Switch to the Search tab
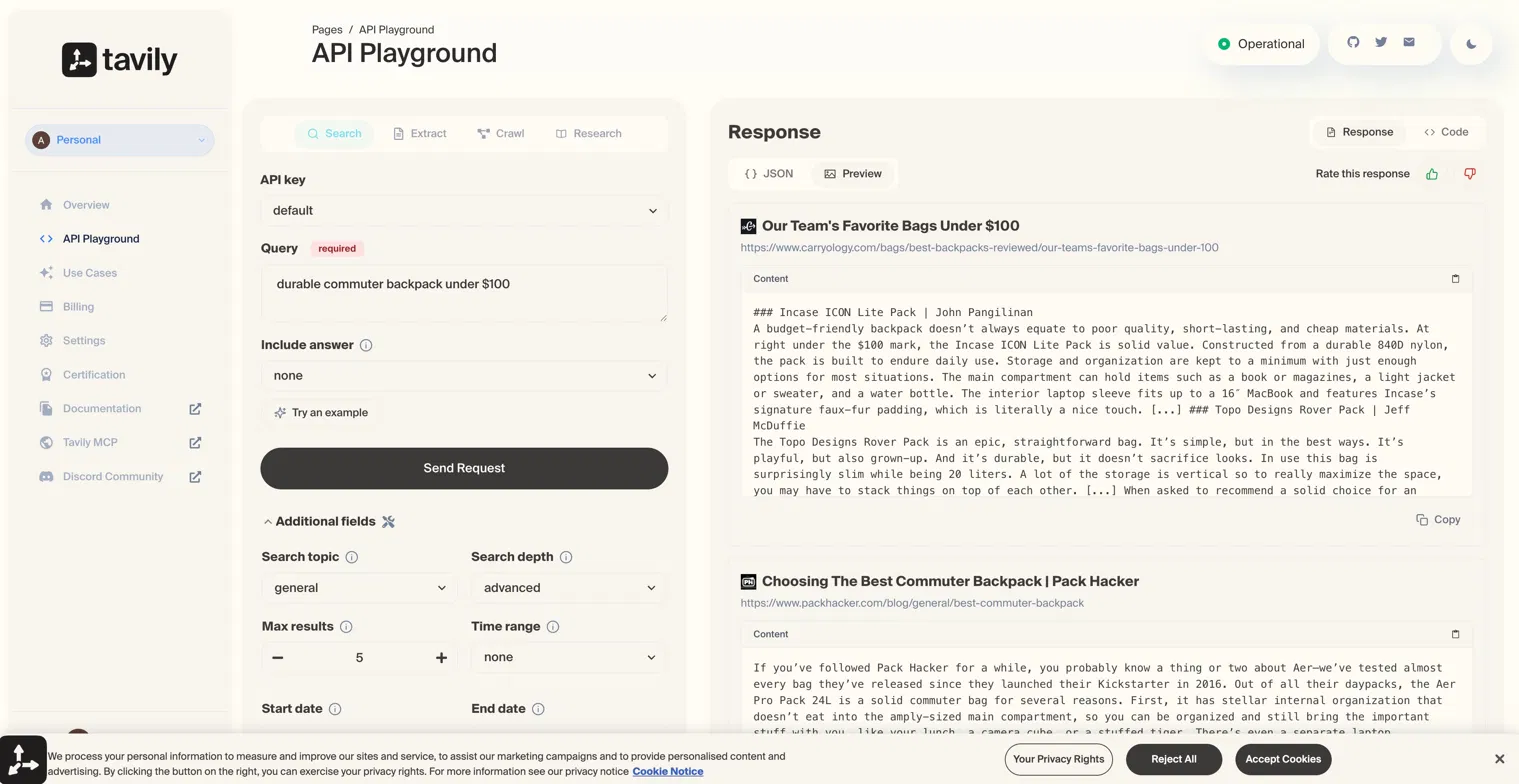The image size is (1519, 784). tap(334, 133)
